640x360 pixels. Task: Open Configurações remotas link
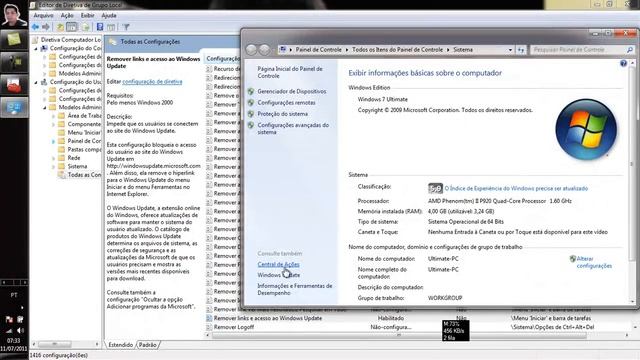click(x=286, y=102)
